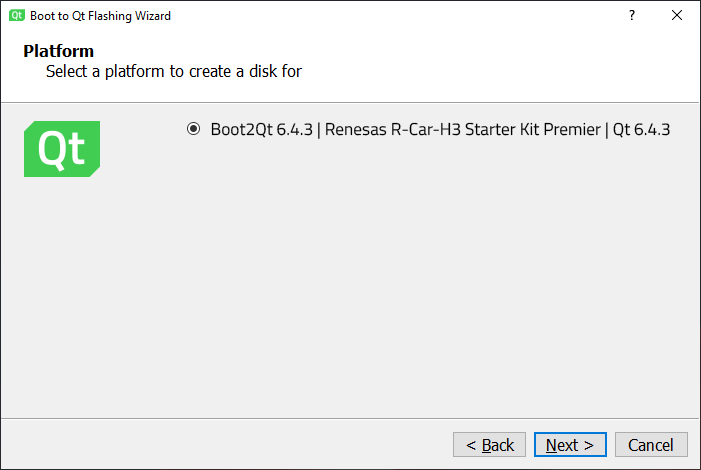Proceed with the Next button

(x=569, y=445)
